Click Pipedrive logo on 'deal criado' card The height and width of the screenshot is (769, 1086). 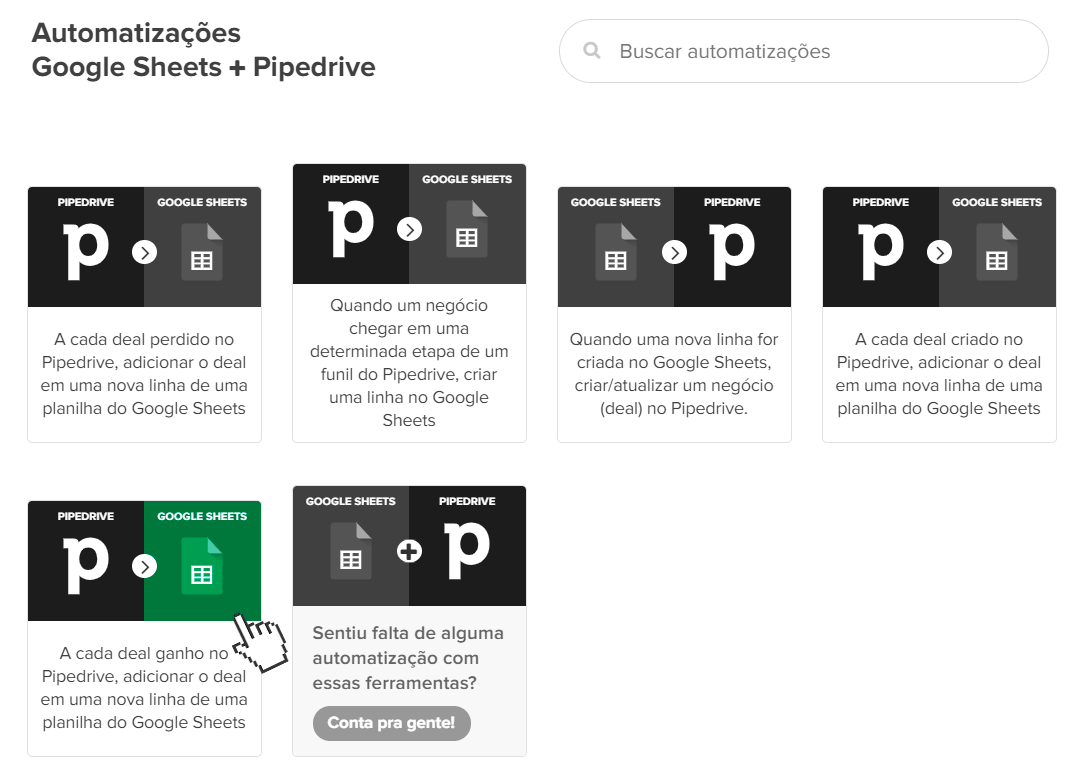point(881,251)
